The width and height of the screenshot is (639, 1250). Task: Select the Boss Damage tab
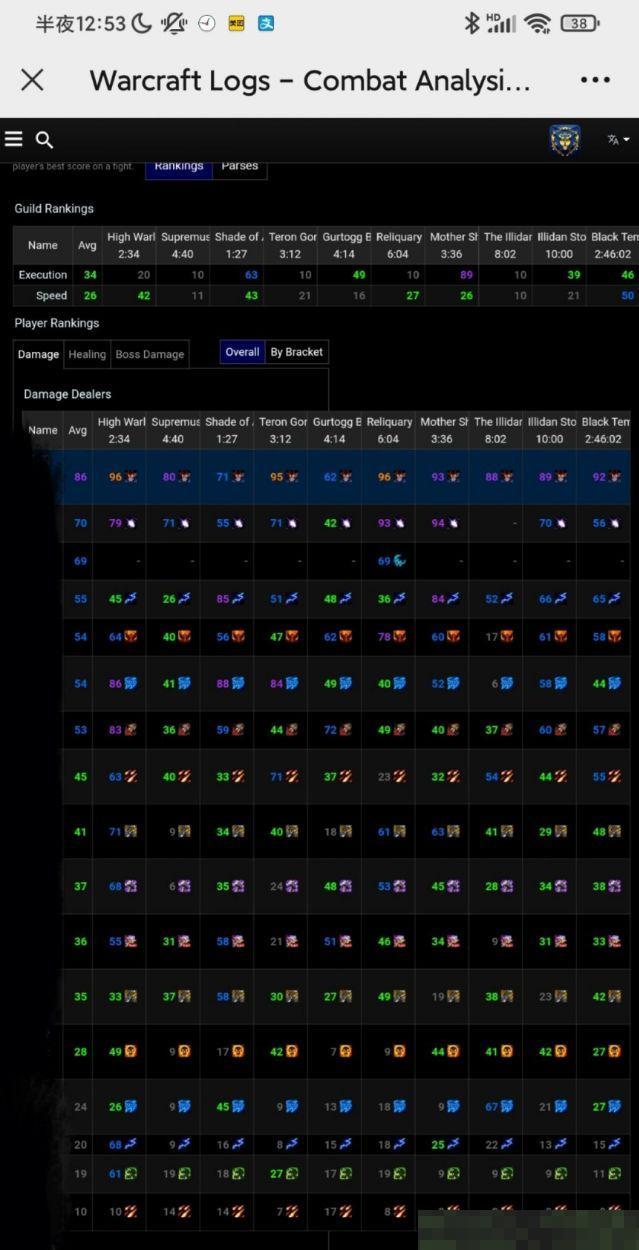[150, 354]
